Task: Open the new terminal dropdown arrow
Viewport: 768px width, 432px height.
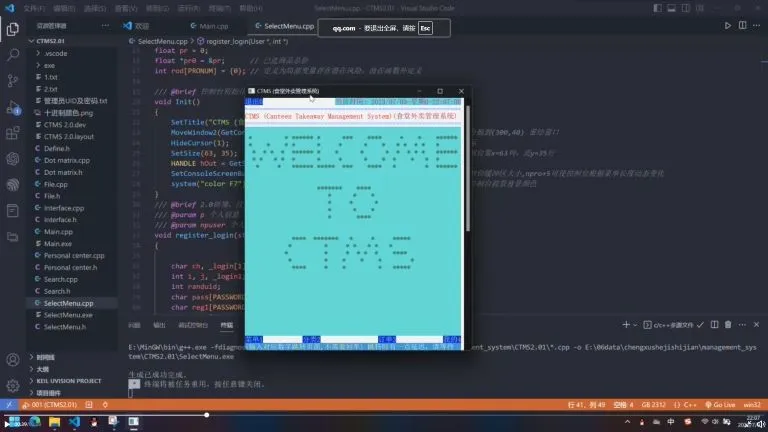Action: point(634,324)
